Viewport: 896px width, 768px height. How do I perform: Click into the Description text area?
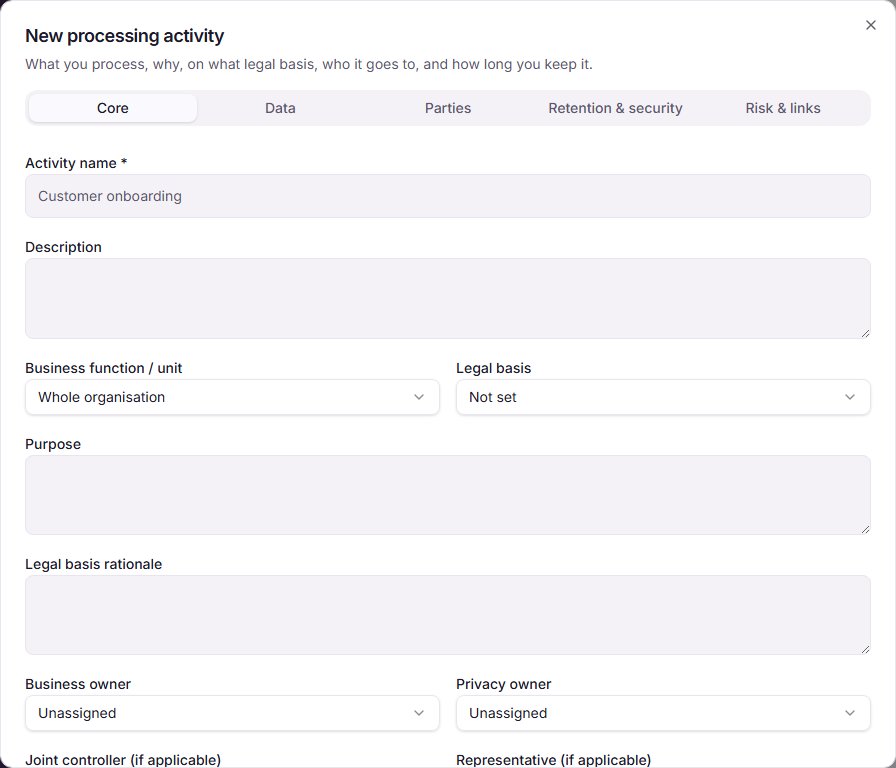coord(448,298)
